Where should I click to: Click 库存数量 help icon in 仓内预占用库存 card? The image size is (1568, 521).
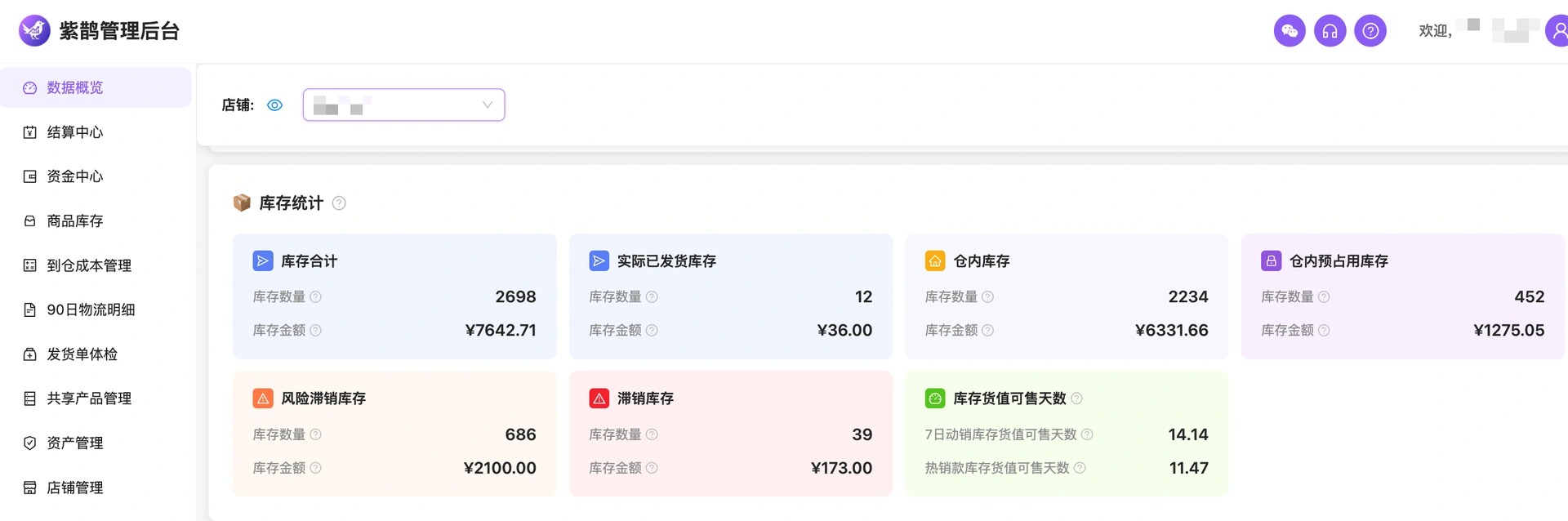(x=1324, y=297)
